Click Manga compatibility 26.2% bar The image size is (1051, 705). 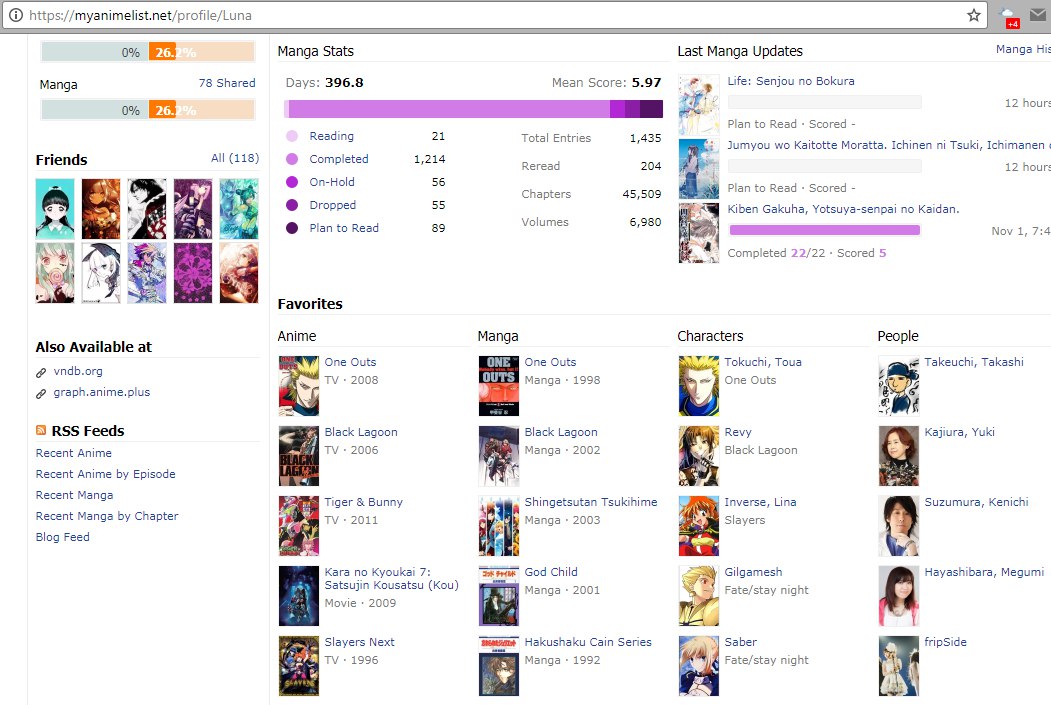click(x=147, y=110)
